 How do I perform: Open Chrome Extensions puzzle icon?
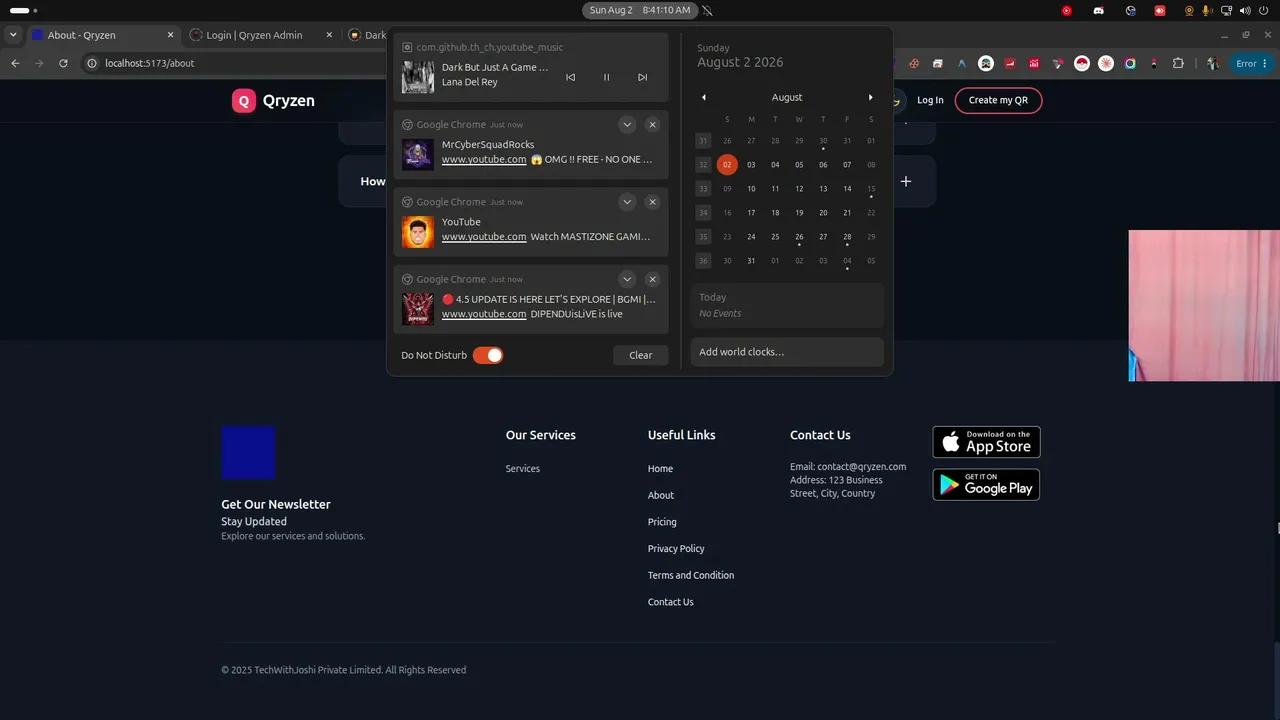click(x=1178, y=63)
